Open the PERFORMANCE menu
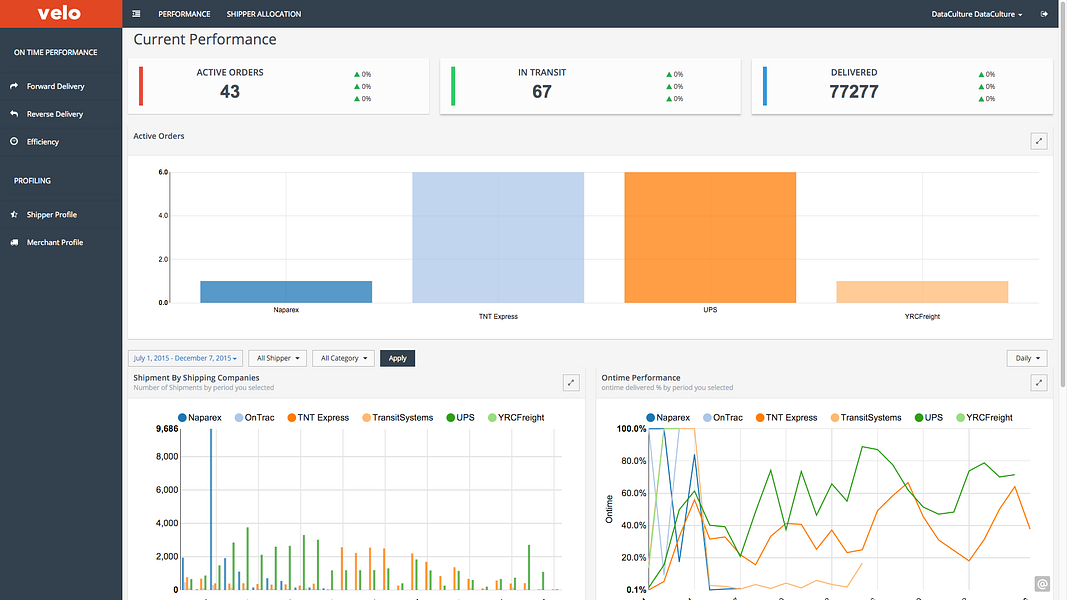 pos(184,14)
